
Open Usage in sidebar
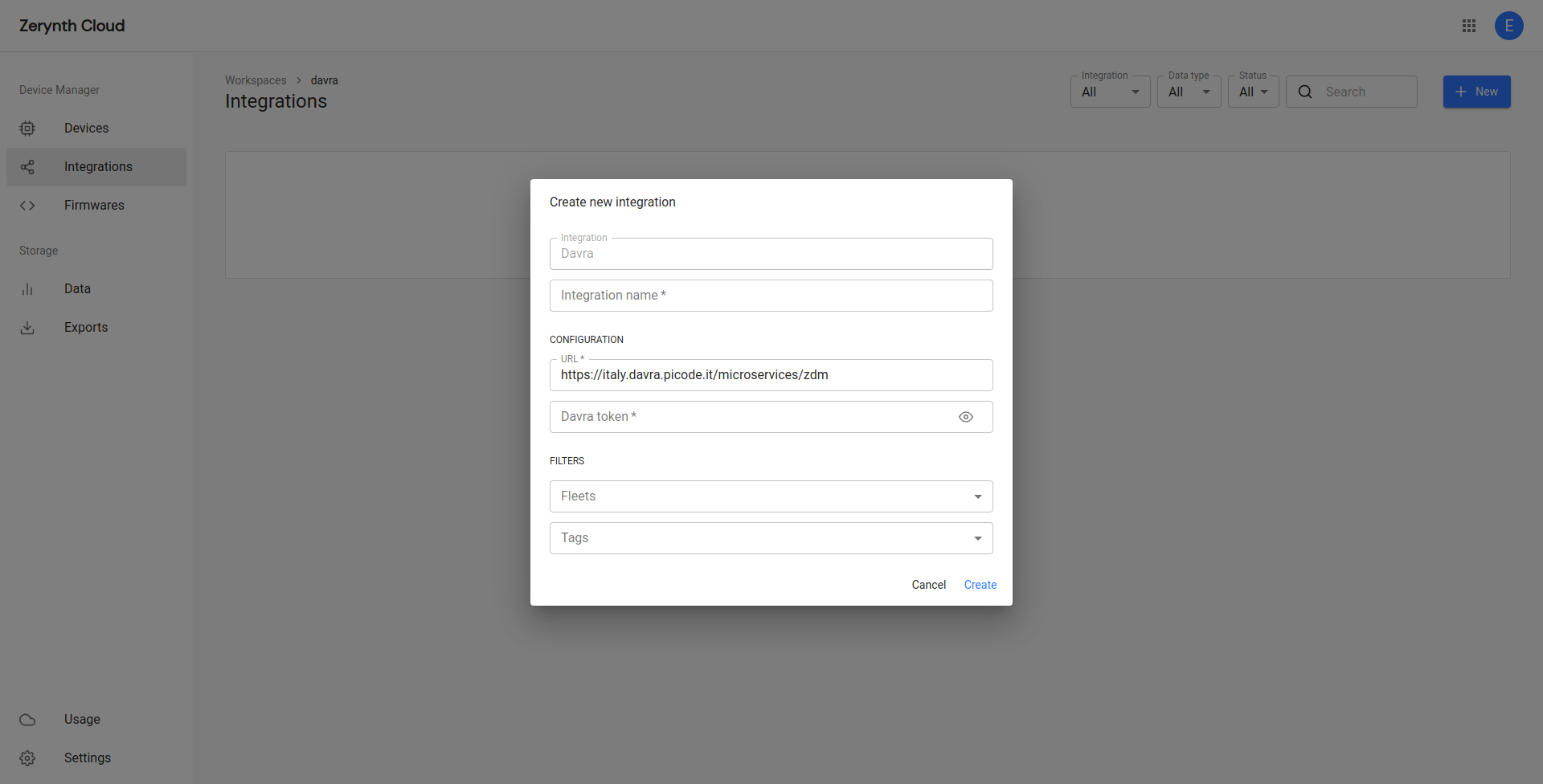coord(96,720)
